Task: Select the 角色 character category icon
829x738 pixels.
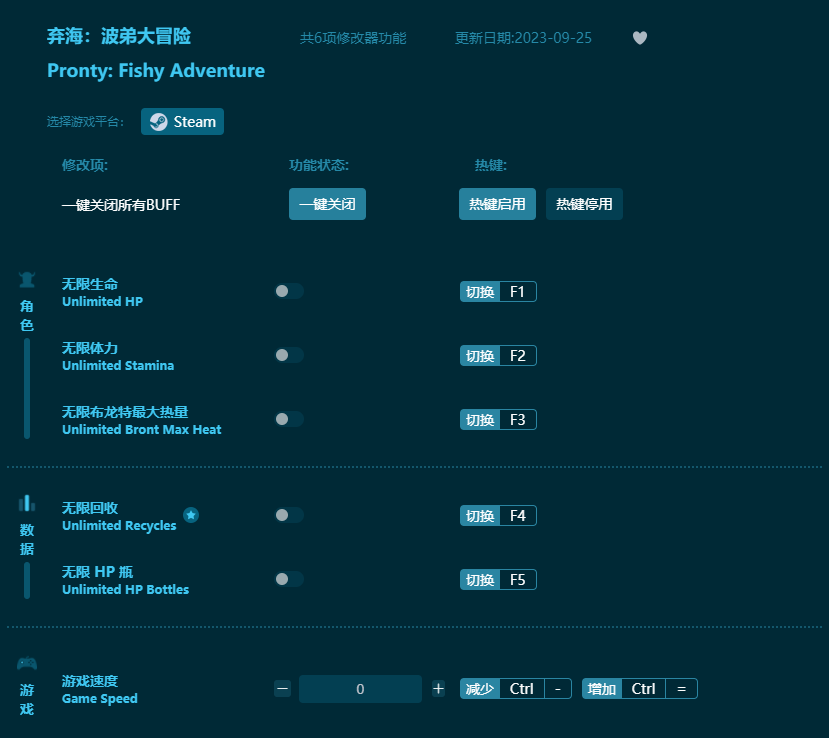Action: pyautogui.click(x=26, y=279)
